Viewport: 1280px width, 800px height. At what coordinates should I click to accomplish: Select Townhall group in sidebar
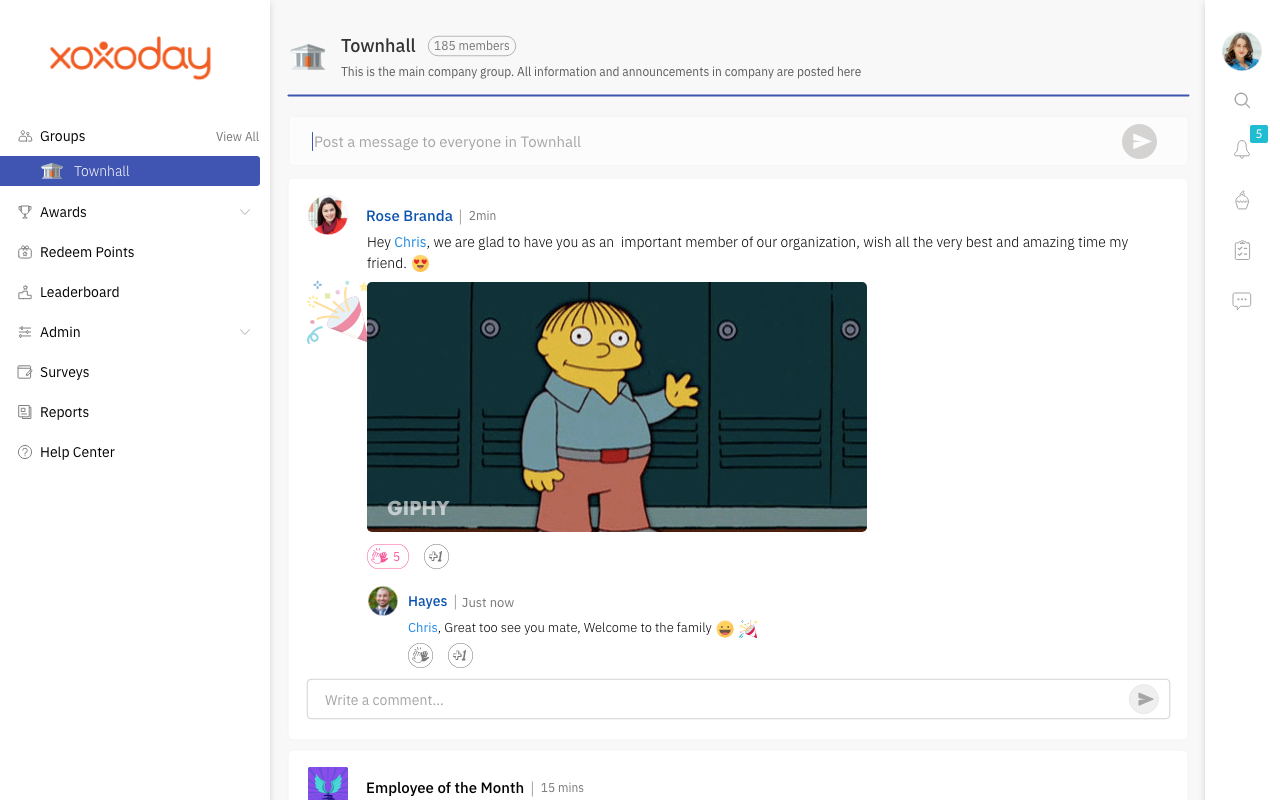tap(130, 171)
